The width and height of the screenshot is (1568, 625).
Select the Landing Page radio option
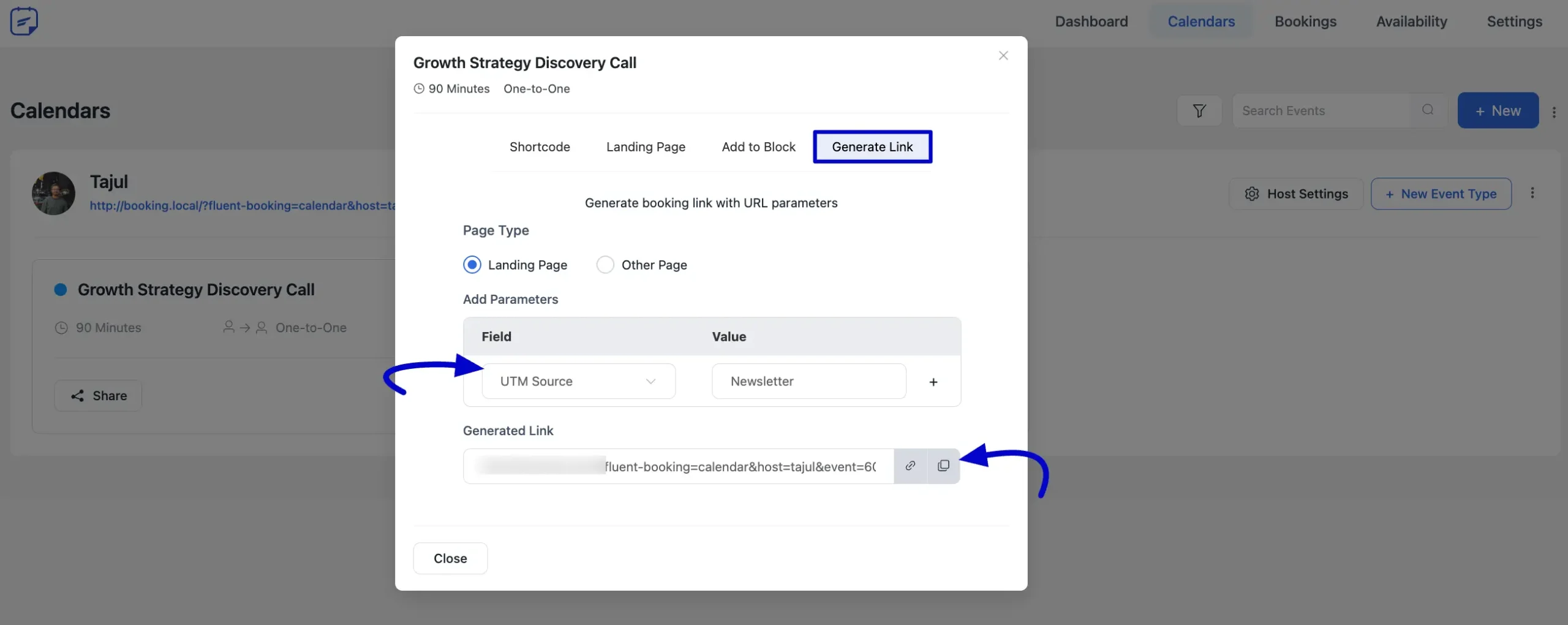click(x=472, y=265)
